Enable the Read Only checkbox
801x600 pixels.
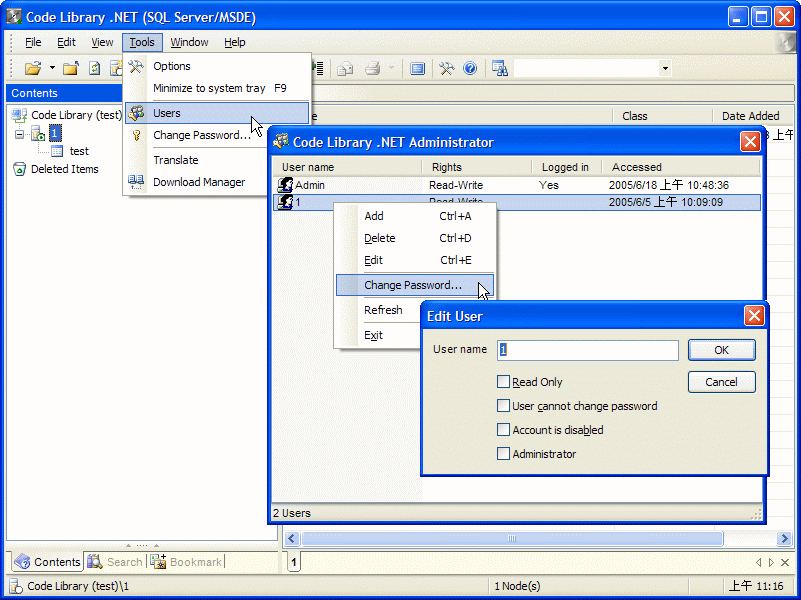503,381
